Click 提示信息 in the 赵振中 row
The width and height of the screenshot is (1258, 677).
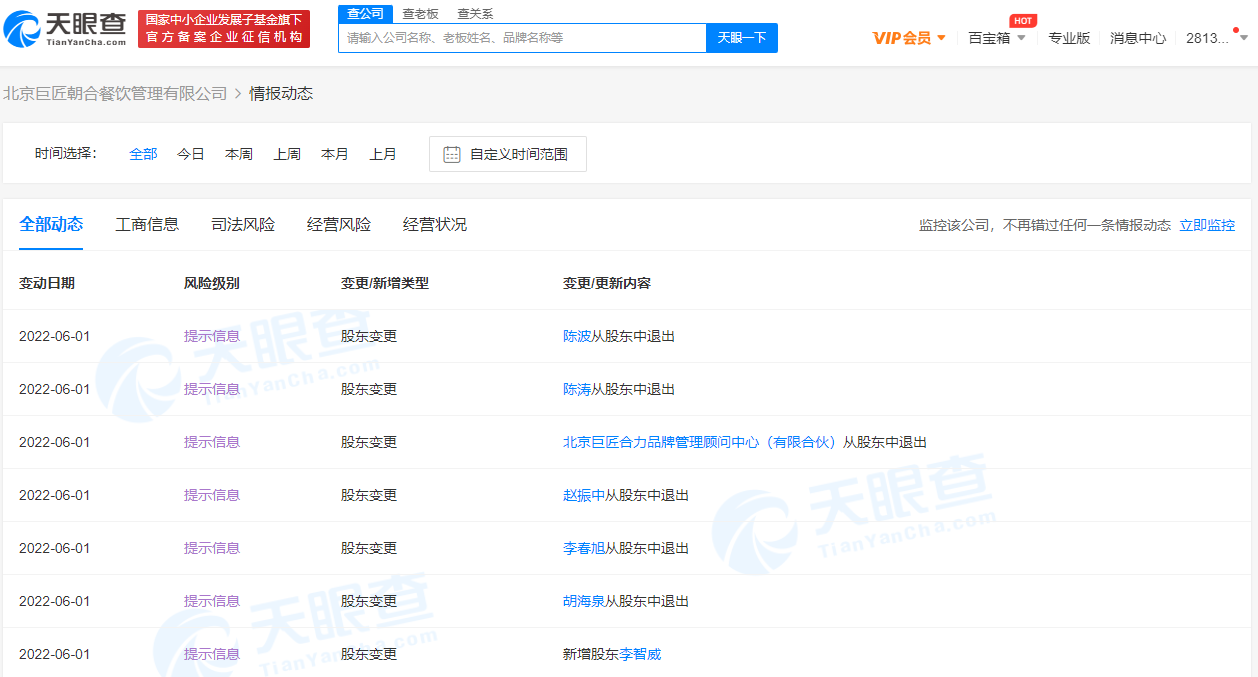click(x=212, y=495)
